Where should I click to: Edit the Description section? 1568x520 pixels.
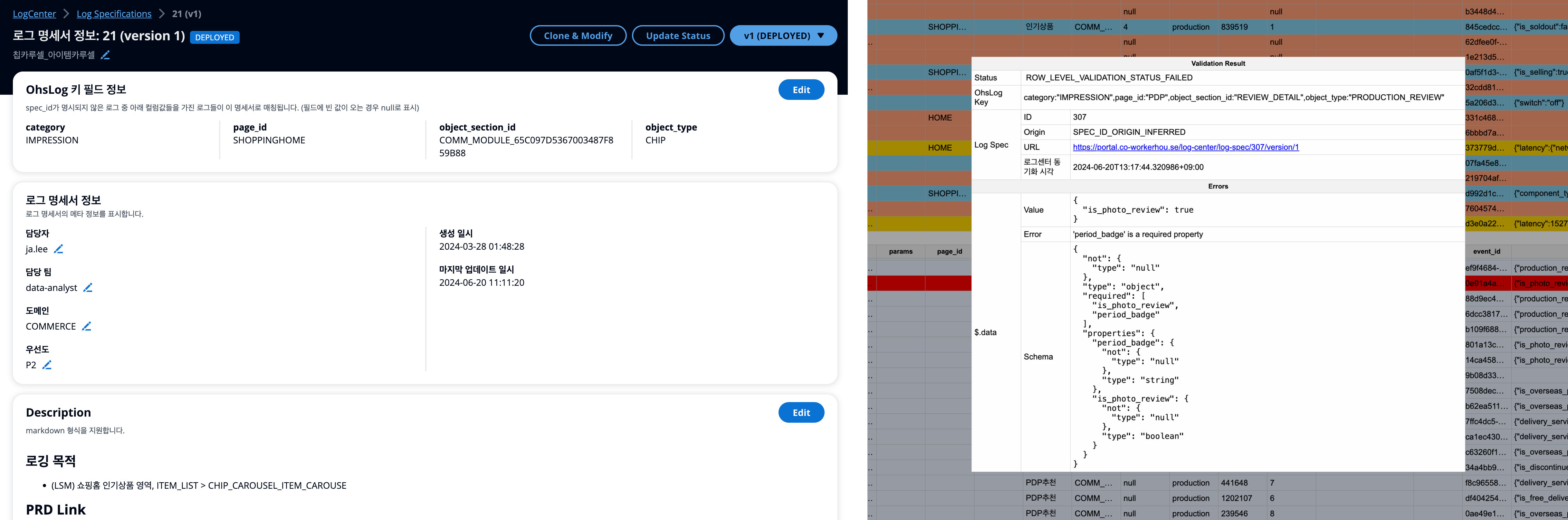point(801,412)
